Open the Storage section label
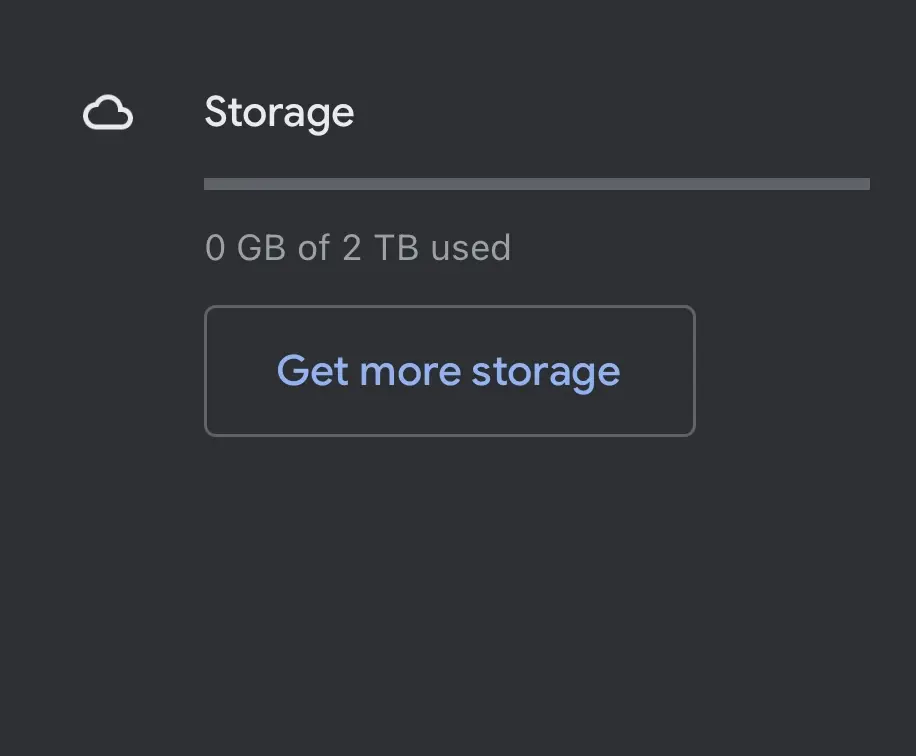 279,113
